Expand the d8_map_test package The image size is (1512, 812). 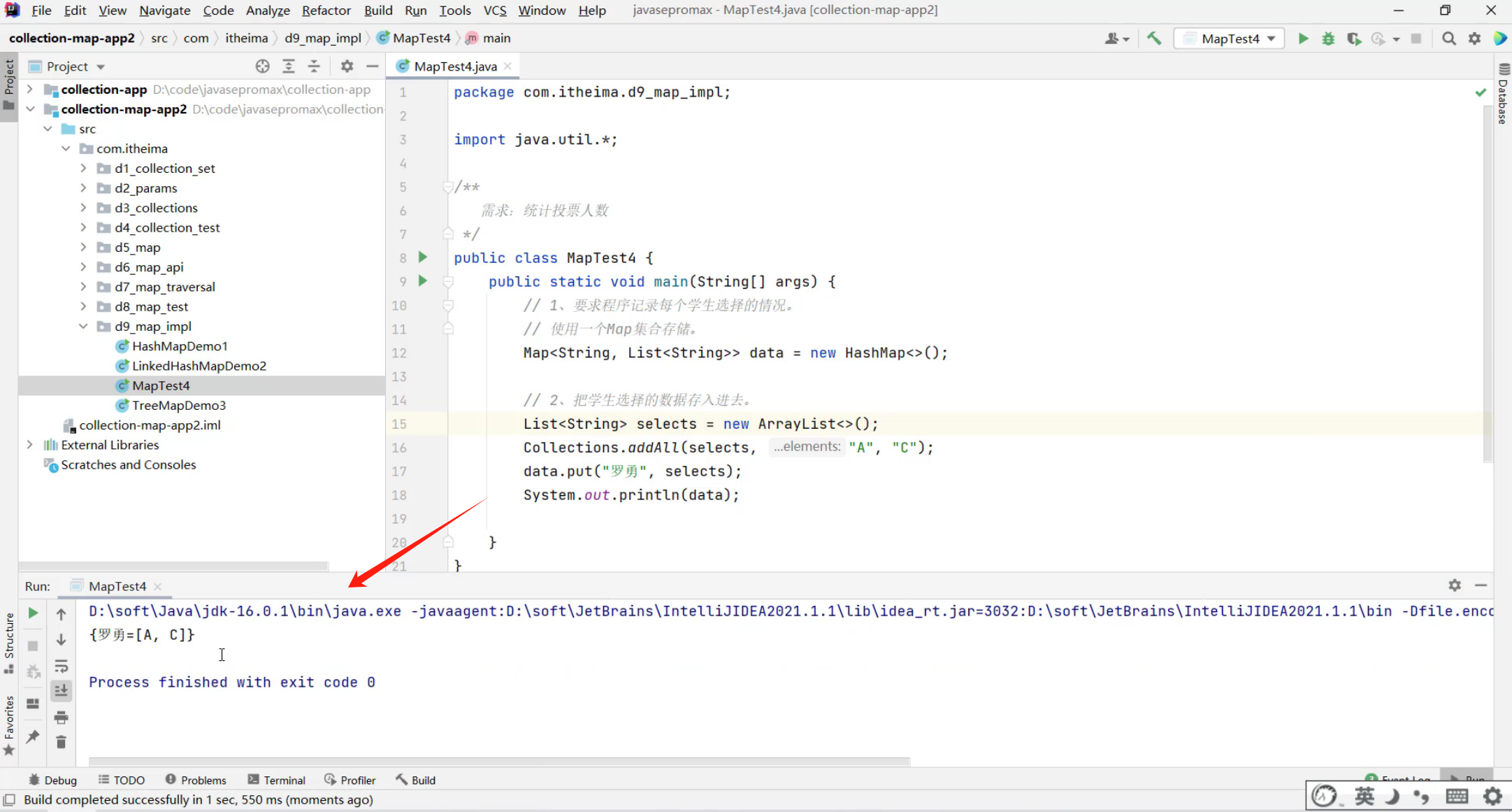(83, 306)
